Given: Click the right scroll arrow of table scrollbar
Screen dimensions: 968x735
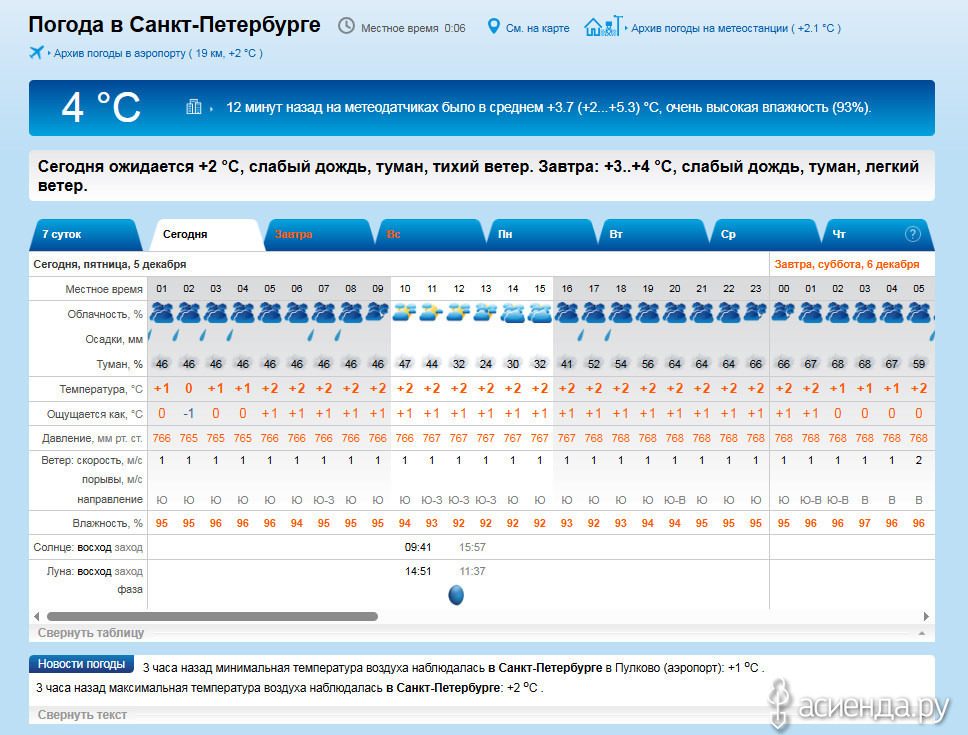Looking at the screenshot, I should pos(926,616).
